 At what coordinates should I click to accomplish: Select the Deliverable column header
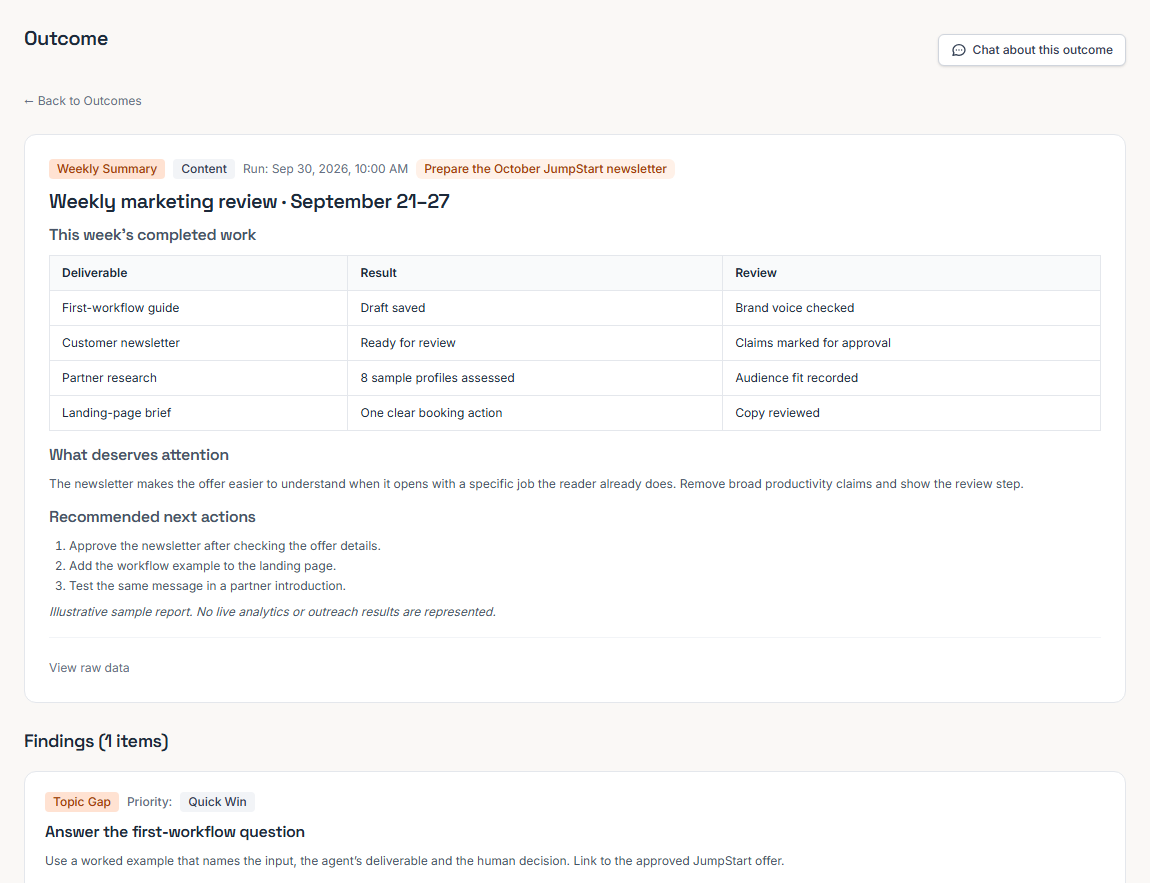point(198,273)
